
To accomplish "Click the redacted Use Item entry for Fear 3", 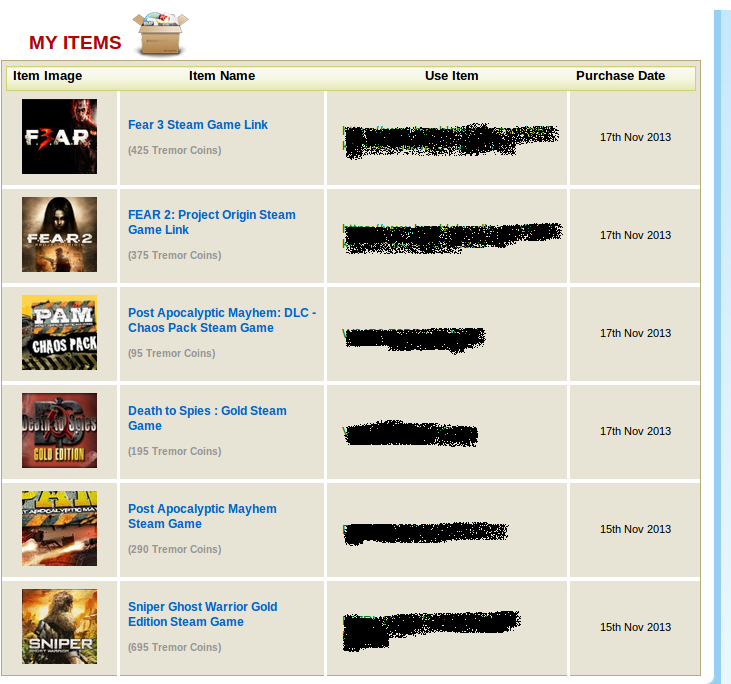I will pyautogui.click(x=449, y=139).
